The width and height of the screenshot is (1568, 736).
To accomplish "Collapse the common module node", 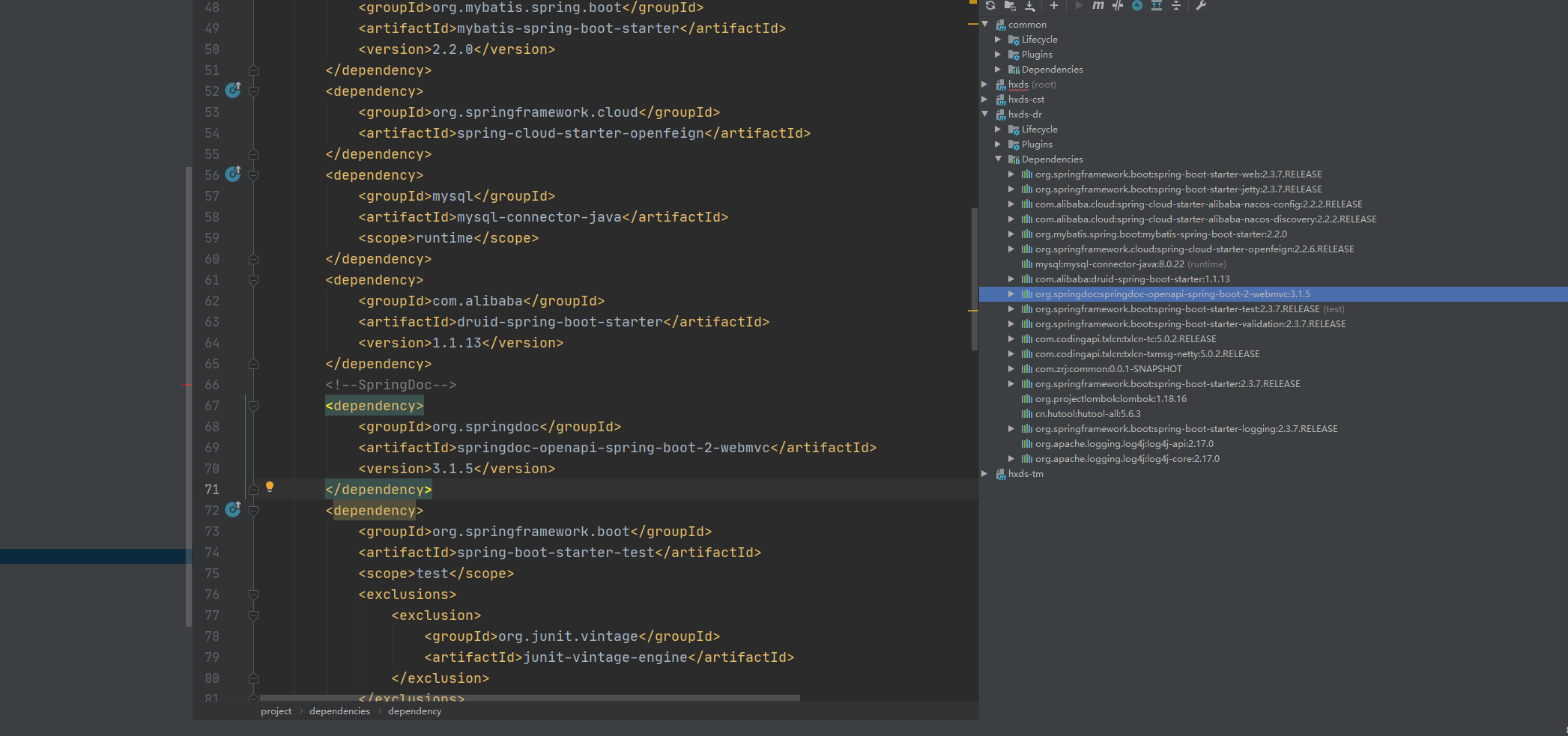I will [985, 25].
